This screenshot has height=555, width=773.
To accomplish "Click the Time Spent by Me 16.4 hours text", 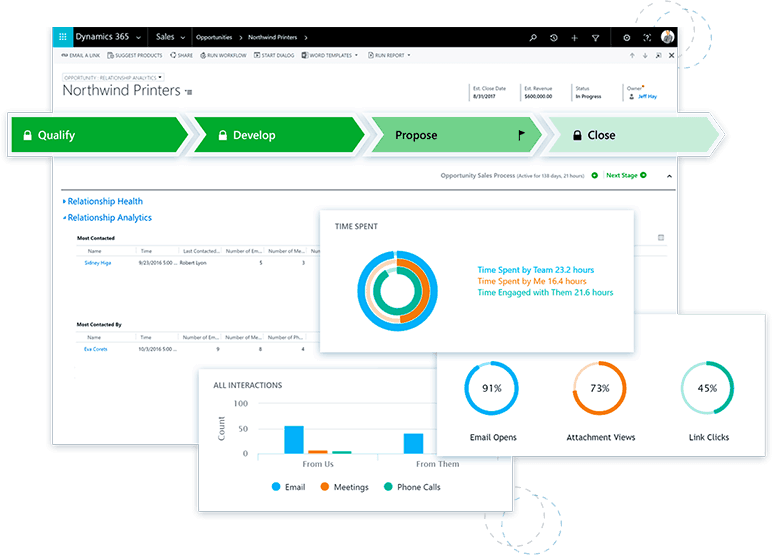I will pyautogui.click(x=532, y=281).
